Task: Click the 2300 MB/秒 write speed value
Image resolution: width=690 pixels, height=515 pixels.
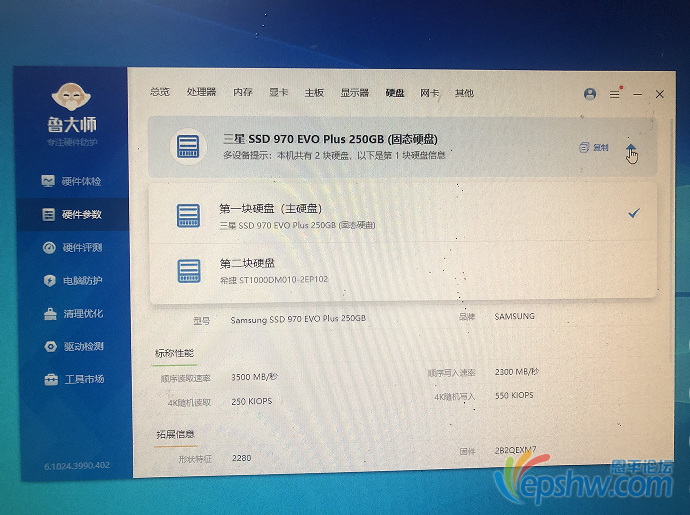Action: 517,372
